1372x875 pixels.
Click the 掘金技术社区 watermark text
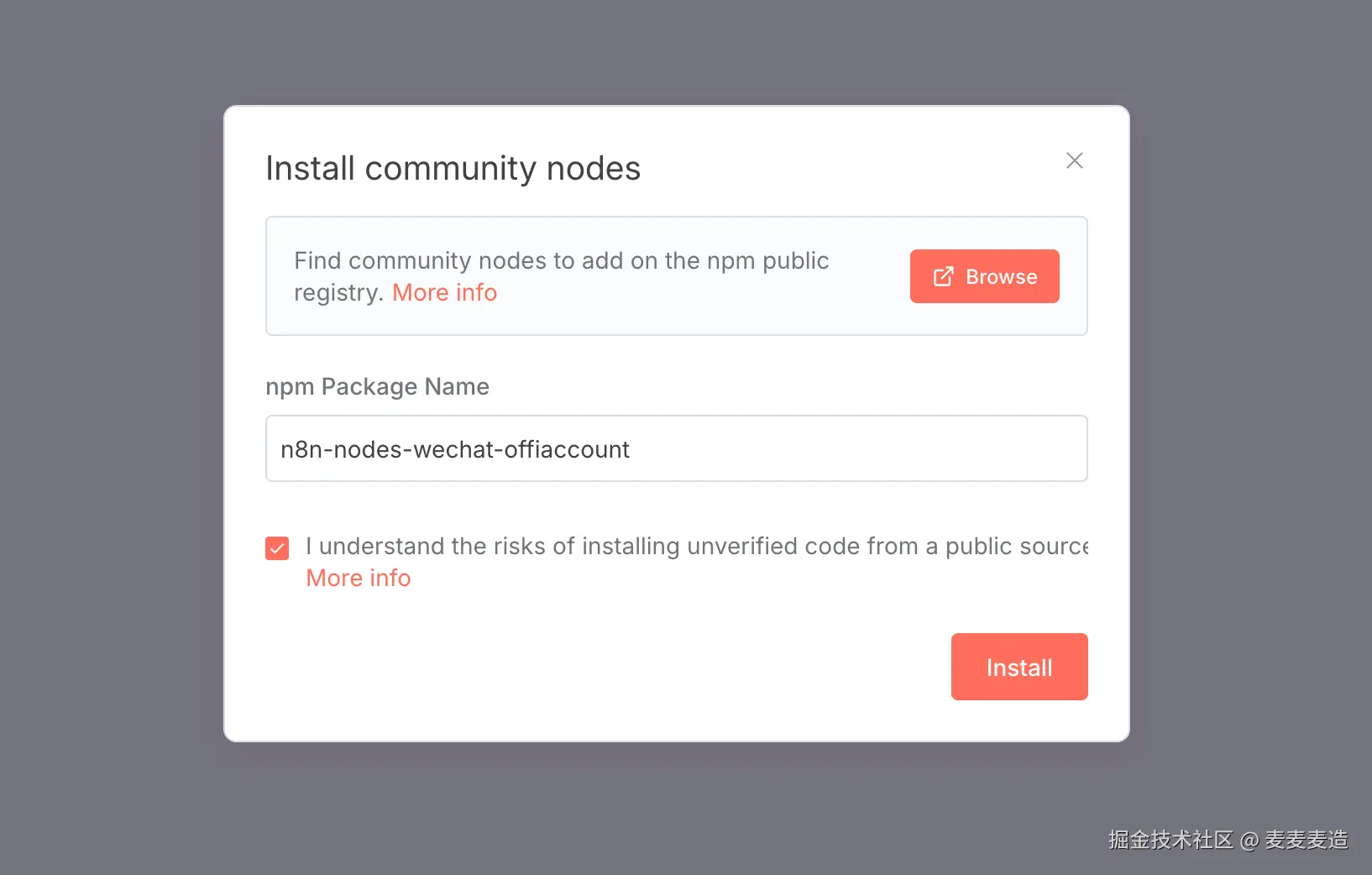pos(1170,840)
